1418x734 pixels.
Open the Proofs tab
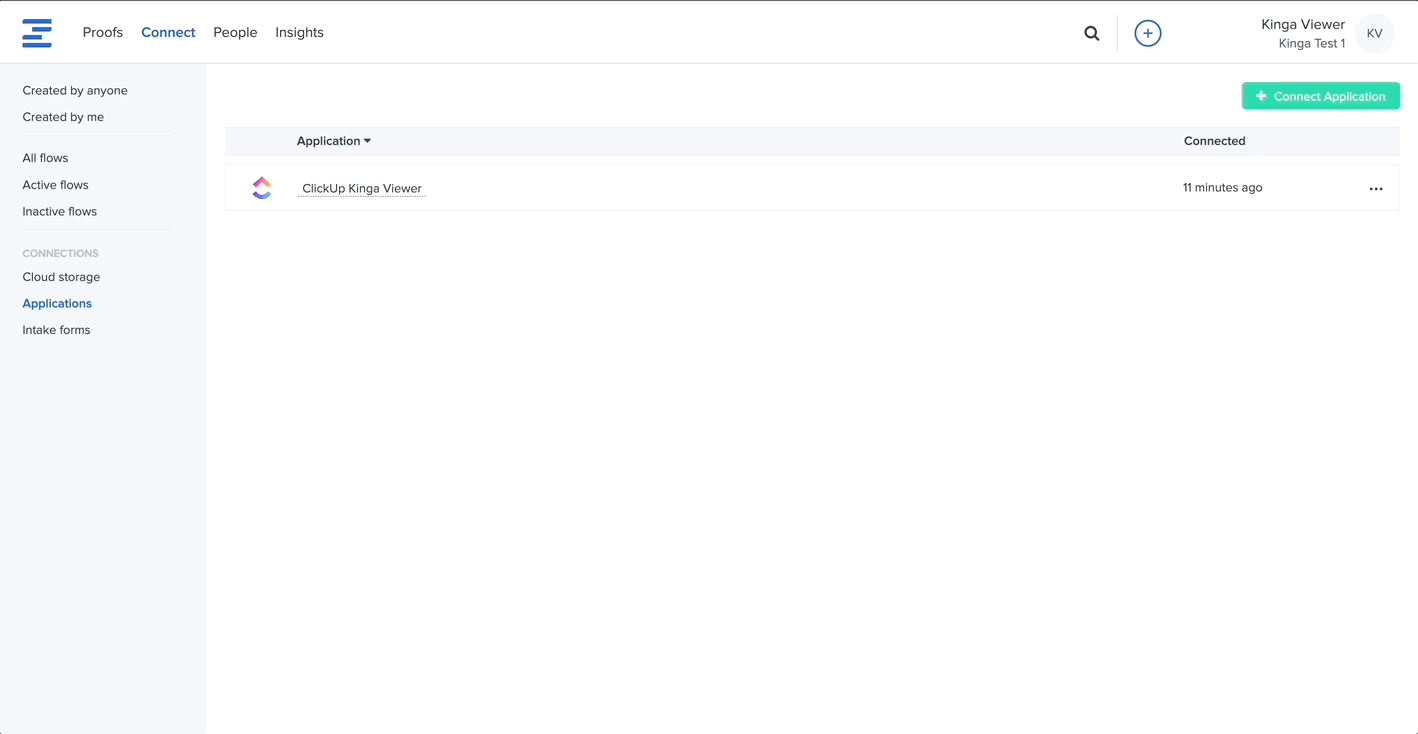pyautogui.click(x=102, y=32)
